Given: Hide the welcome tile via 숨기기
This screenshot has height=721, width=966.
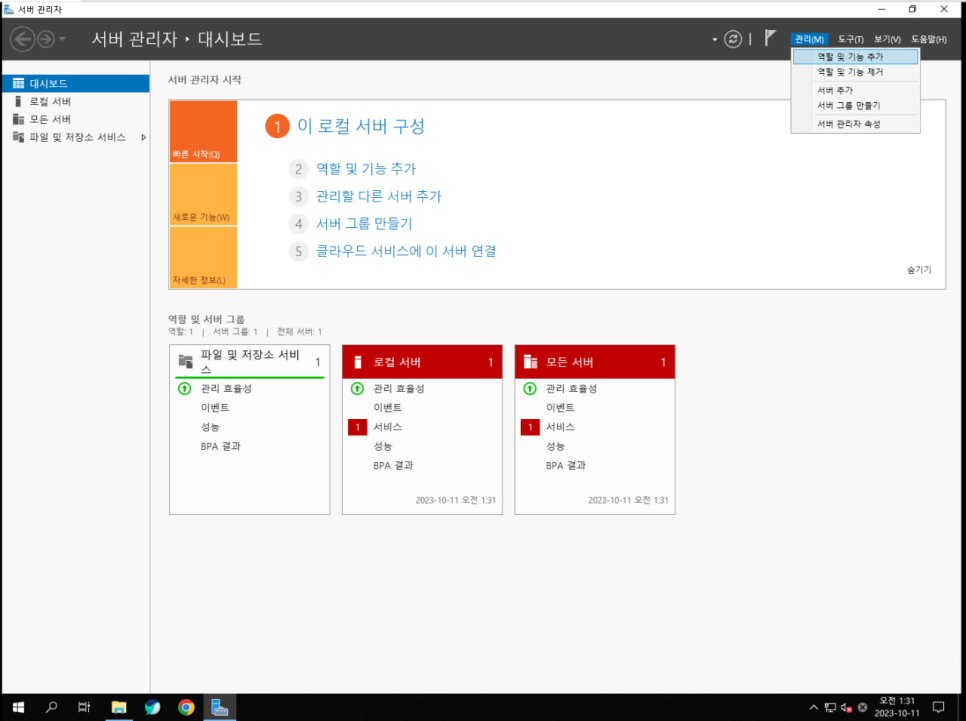Looking at the screenshot, I should [918, 270].
